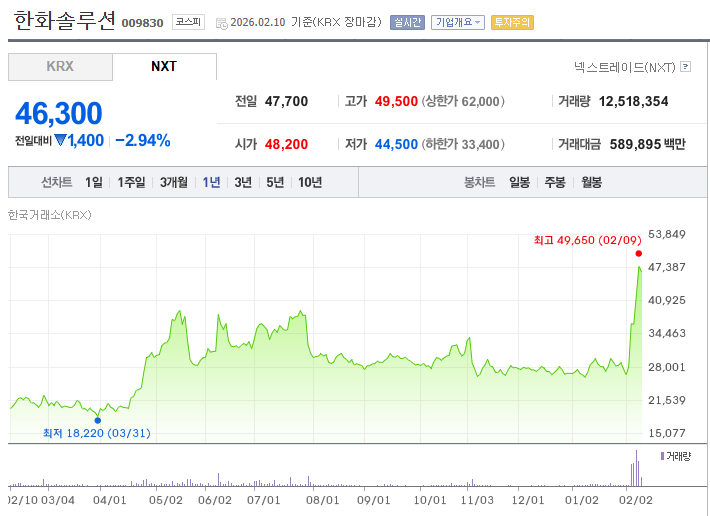710x516 pixels.
Task: Select the 3개월 line chart period
Action: click(173, 182)
